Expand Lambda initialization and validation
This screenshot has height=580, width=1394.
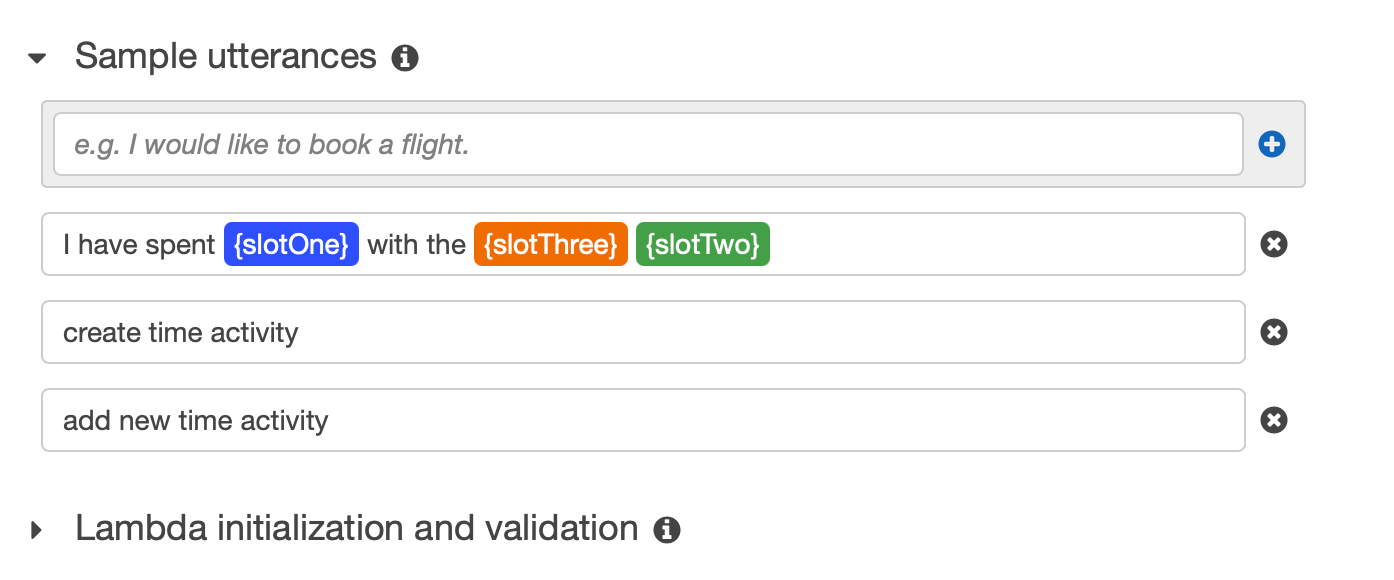(37, 529)
